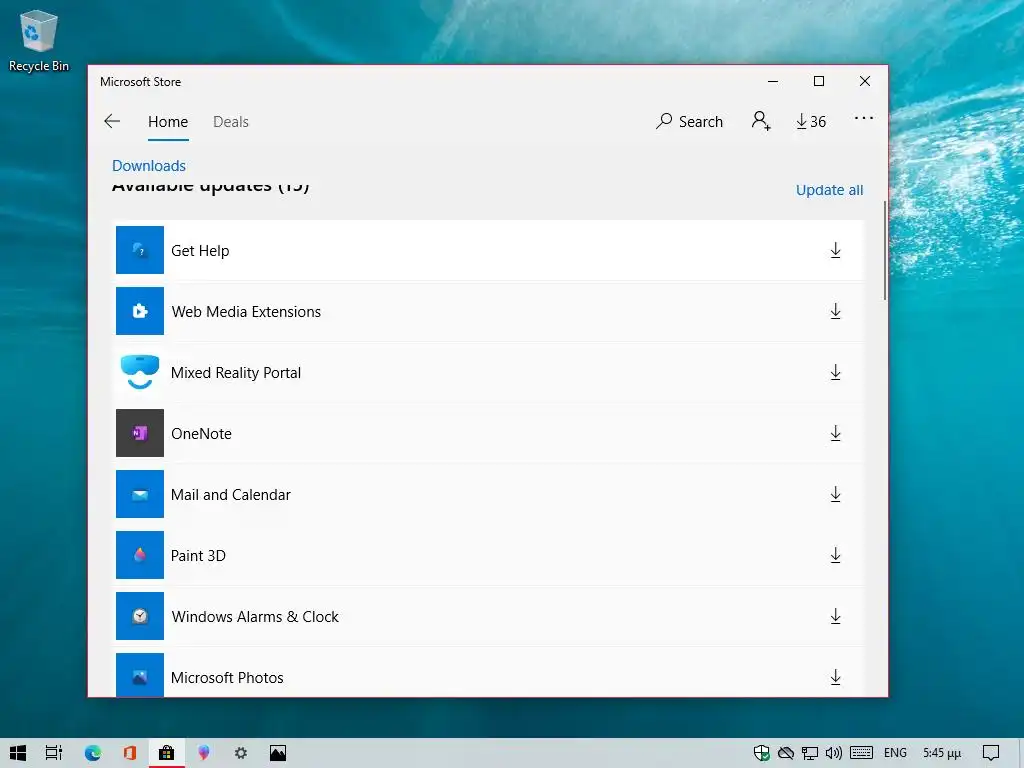Image resolution: width=1024 pixels, height=768 pixels.
Task: Select the Recycle Bin desktop icon
Action: point(39,40)
